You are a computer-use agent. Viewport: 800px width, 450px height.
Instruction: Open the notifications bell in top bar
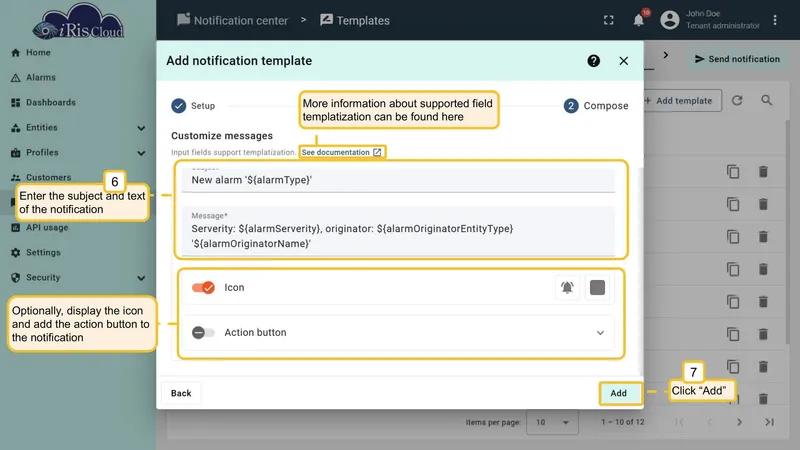(x=639, y=20)
